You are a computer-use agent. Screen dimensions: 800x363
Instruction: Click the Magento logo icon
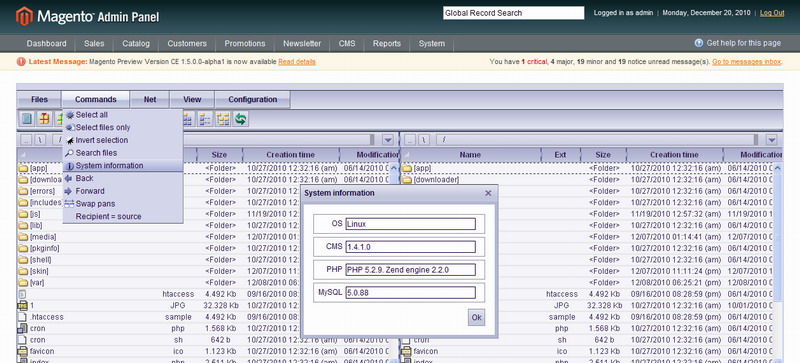point(24,16)
